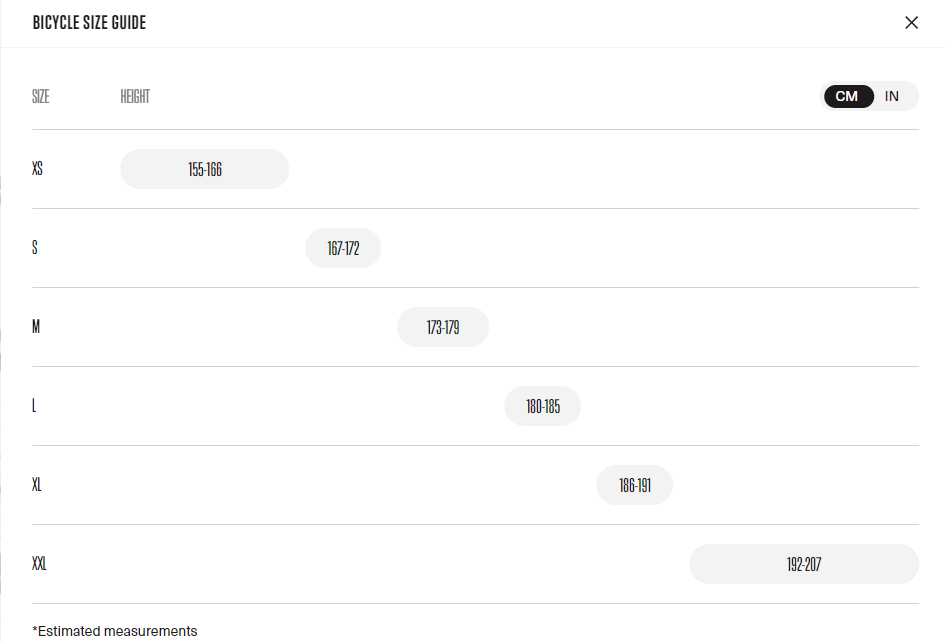945x642 pixels.
Task: Switch units to IN
Action: (x=892, y=96)
